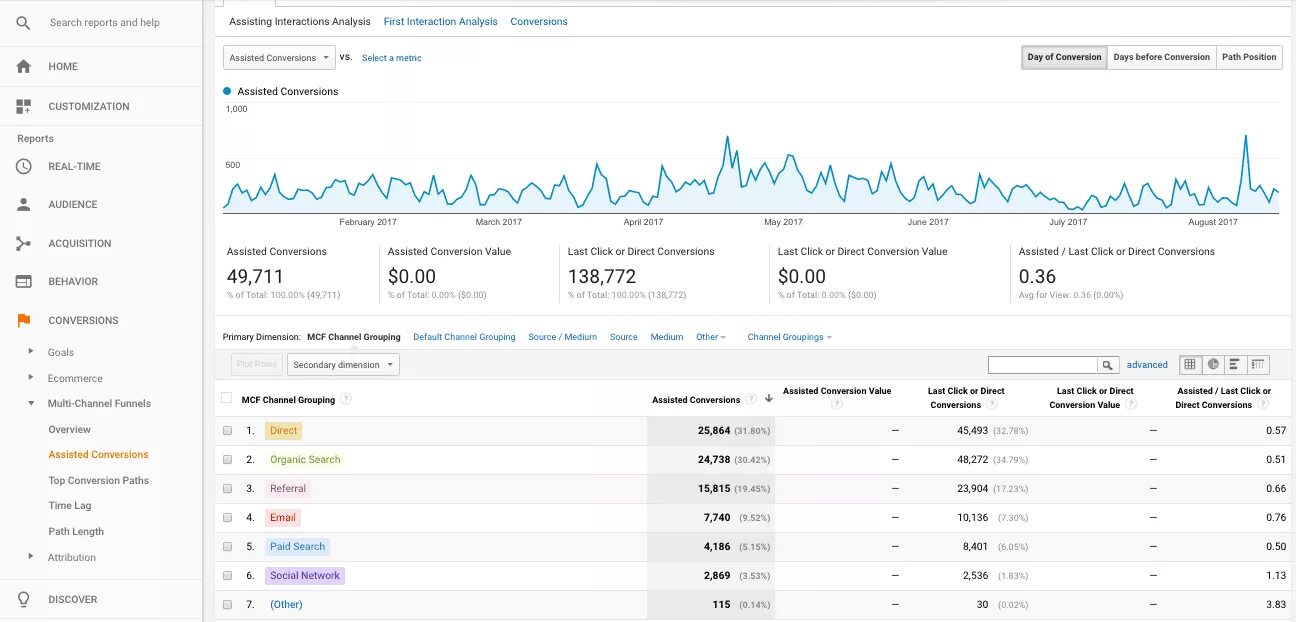1296x622 pixels.
Task: Click the Customization dashboard icon
Action: coord(24,106)
